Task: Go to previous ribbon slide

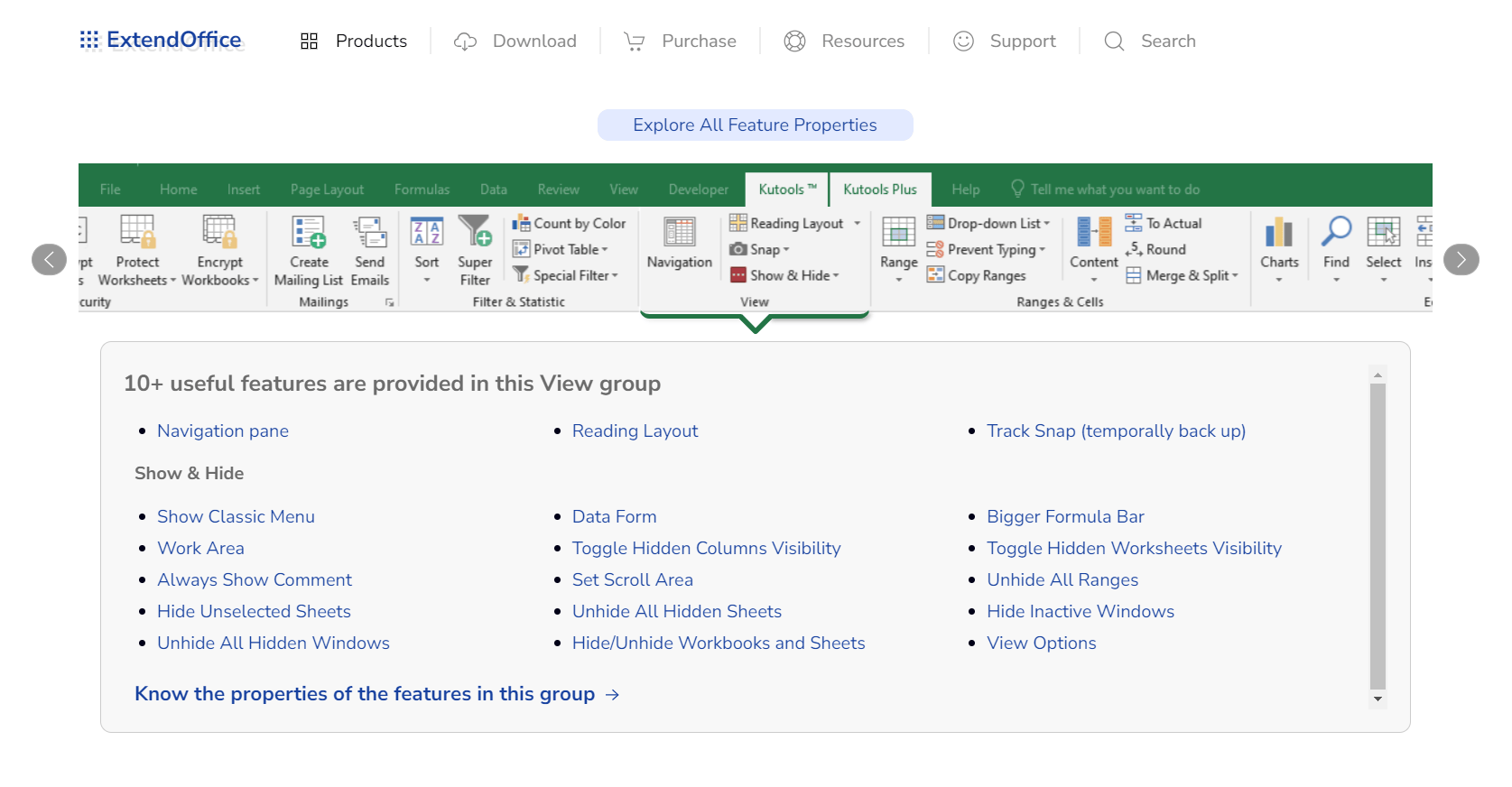Action: pyautogui.click(x=50, y=260)
